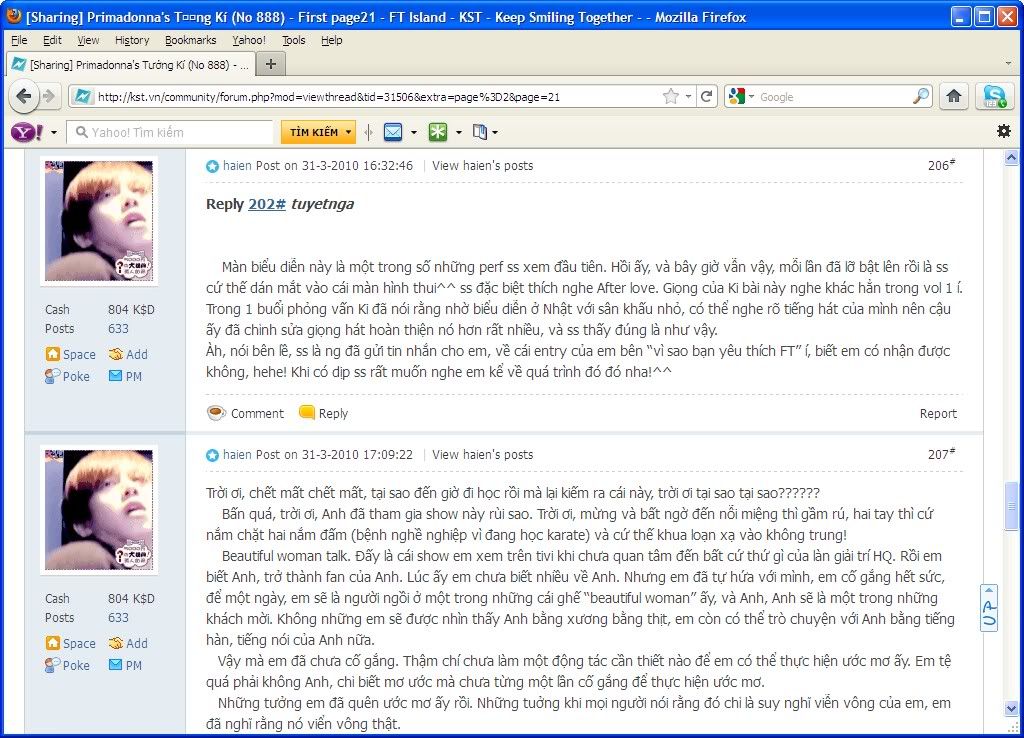Click the UP button to return to top
This screenshot has height=738, width=1024.
[x=989, y=608]
